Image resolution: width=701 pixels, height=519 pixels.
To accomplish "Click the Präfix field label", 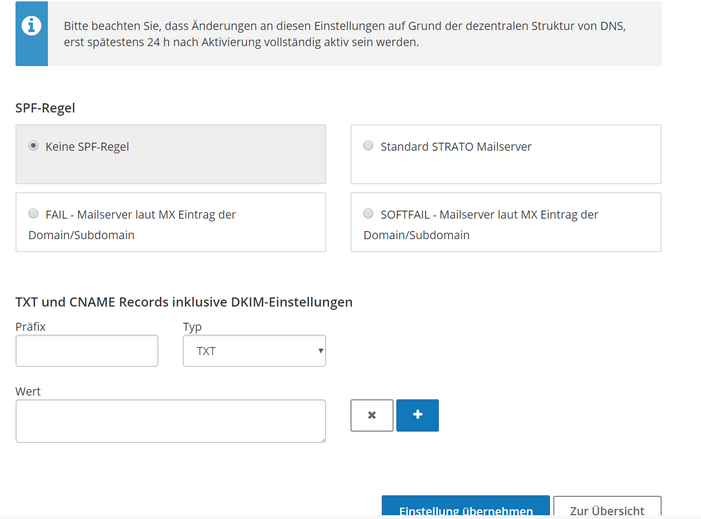I will pyautogui.click(x=30, y=327).
